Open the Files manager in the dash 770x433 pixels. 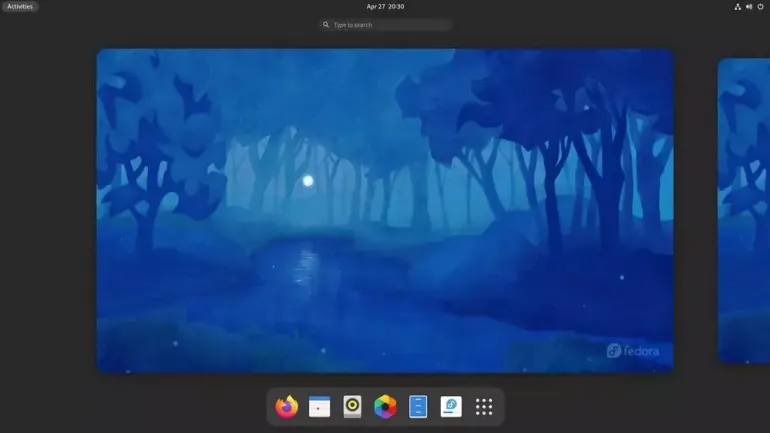tap(418, 406)
